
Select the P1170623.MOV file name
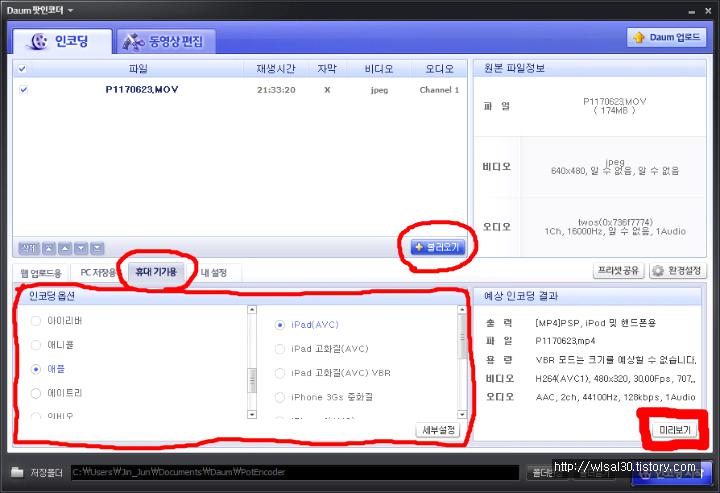(142, 90)
